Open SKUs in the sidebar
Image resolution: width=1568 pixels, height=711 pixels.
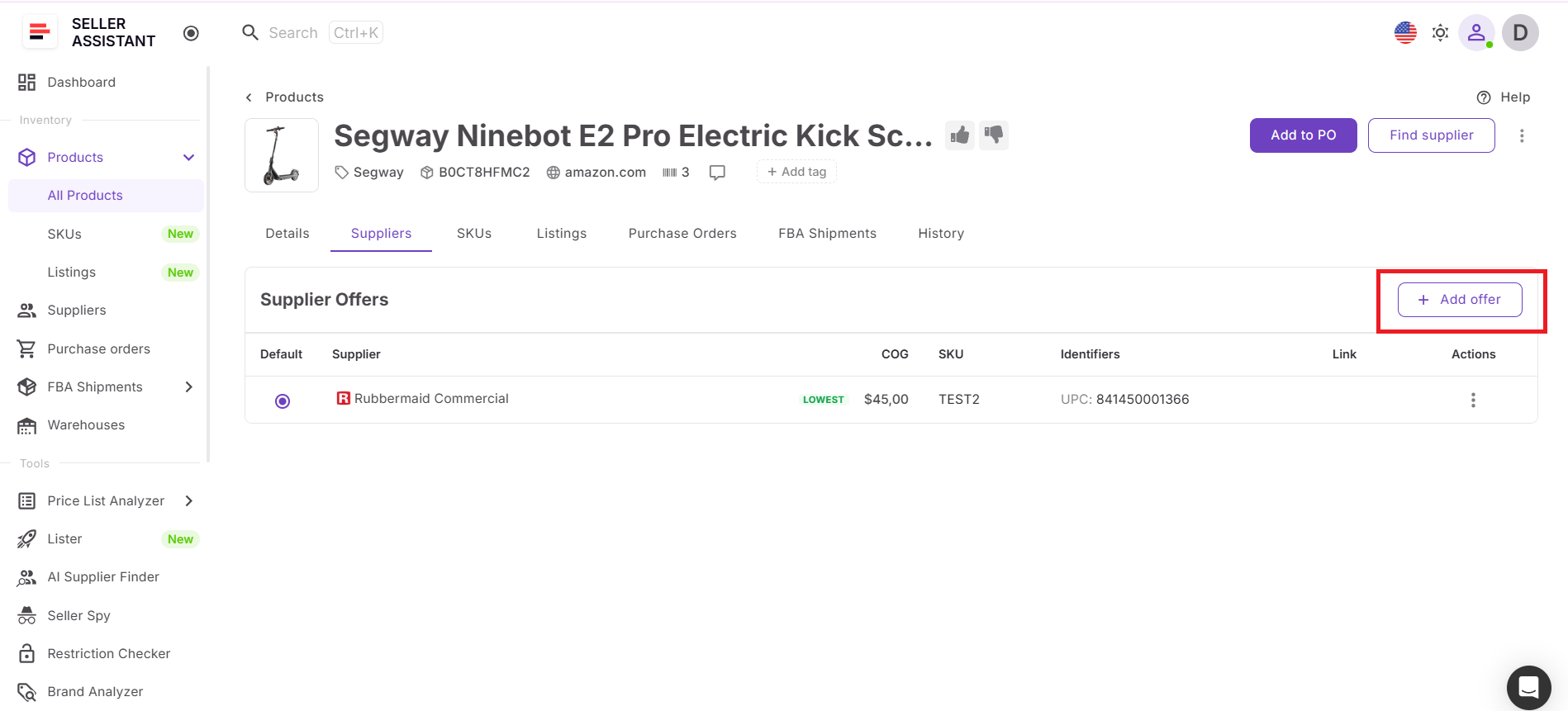tap(64, 235)
